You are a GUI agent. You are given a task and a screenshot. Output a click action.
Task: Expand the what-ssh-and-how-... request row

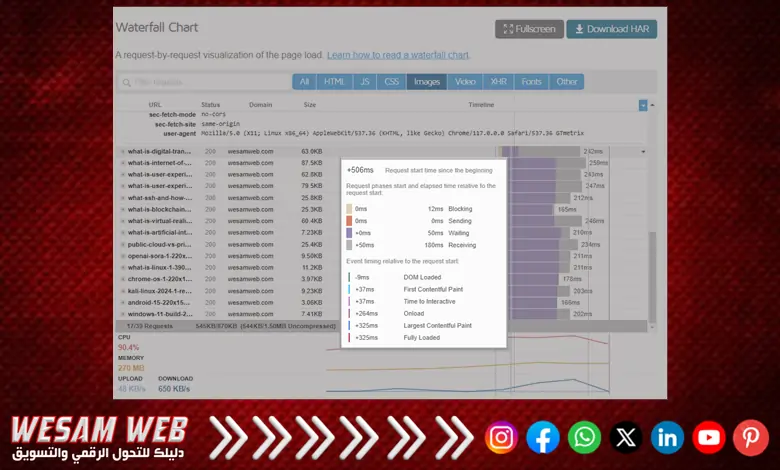point(123,198)
